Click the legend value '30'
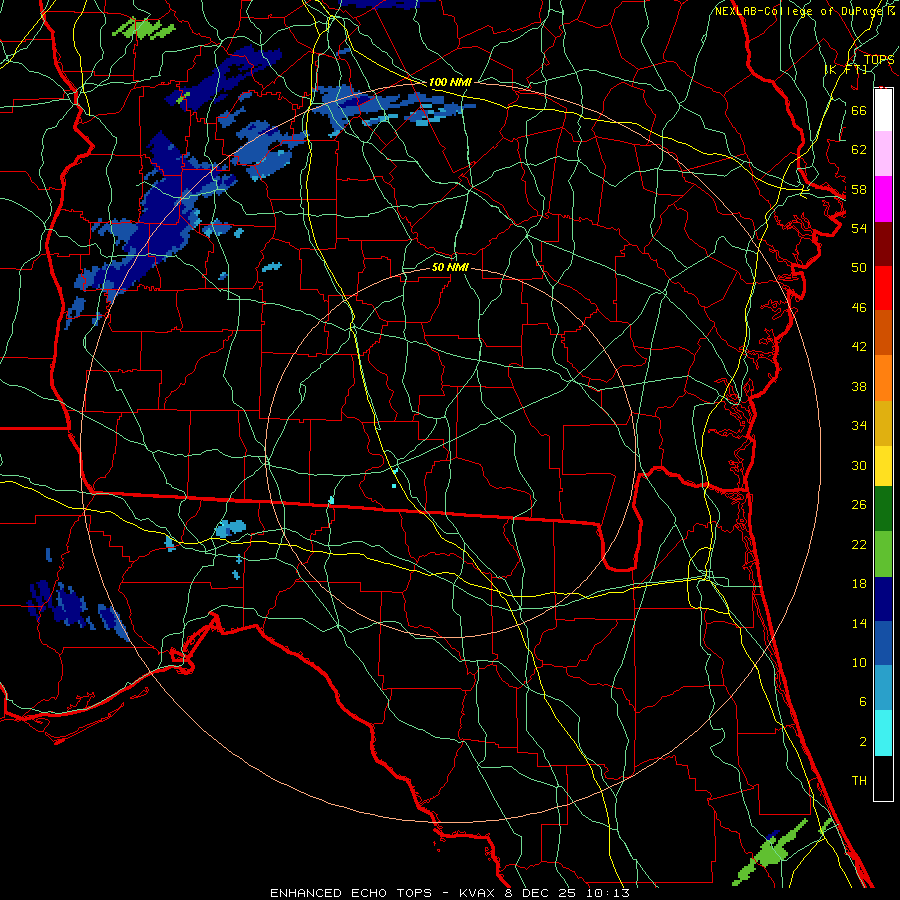Viewport: 900px width, 900px height. pos(859,465)
